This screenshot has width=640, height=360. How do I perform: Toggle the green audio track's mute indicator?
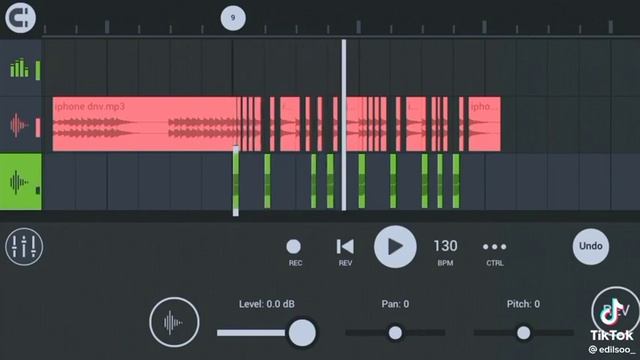(38, 190)
